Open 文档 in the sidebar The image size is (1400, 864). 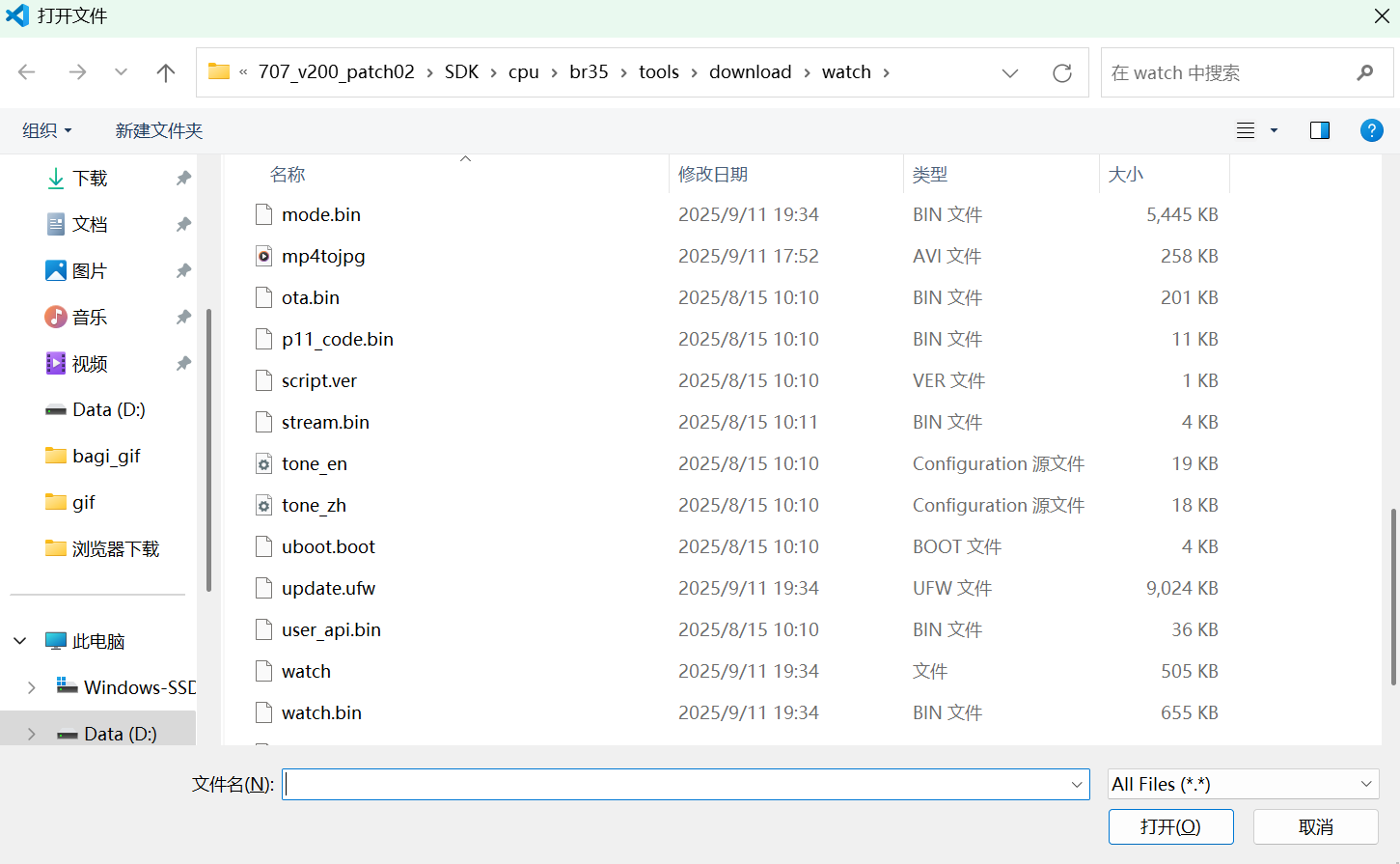90,225
